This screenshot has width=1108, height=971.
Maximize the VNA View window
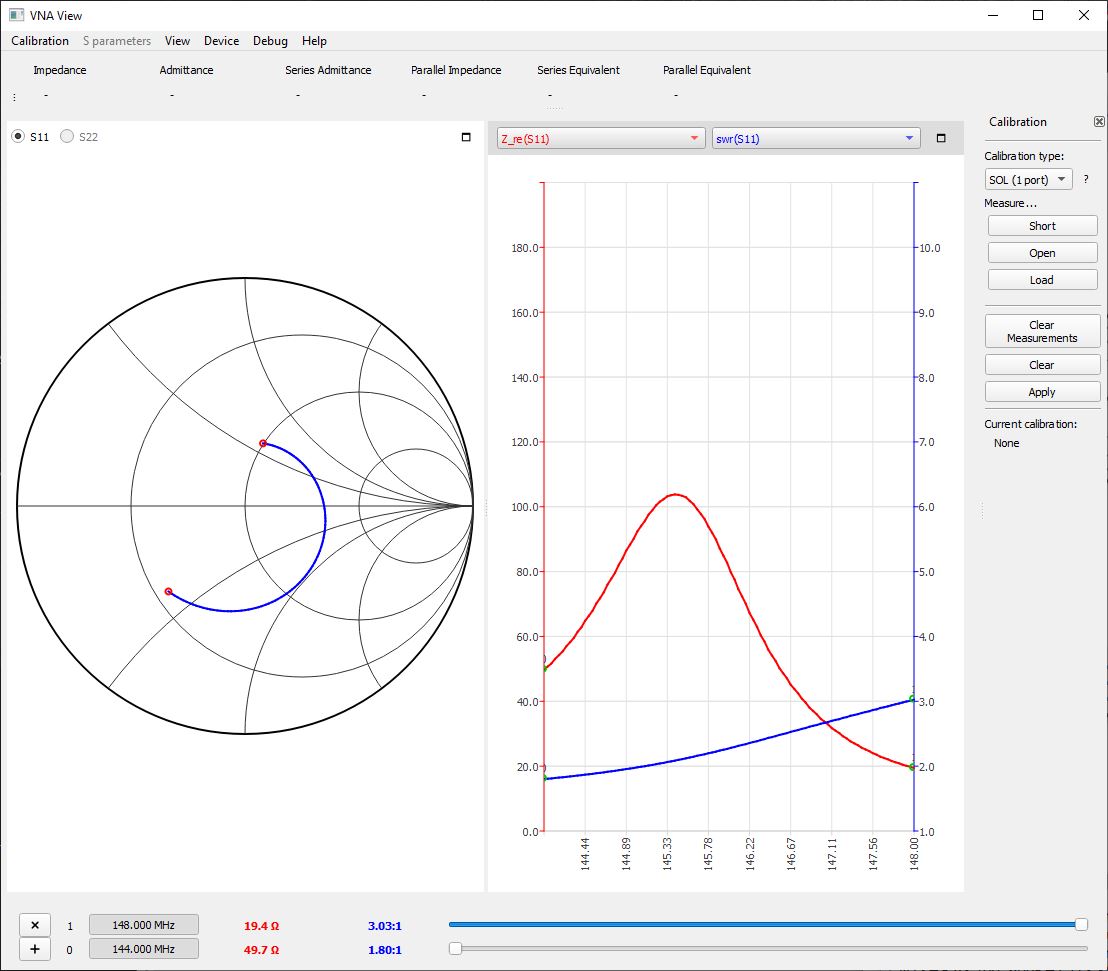[x=1038, y=15]
